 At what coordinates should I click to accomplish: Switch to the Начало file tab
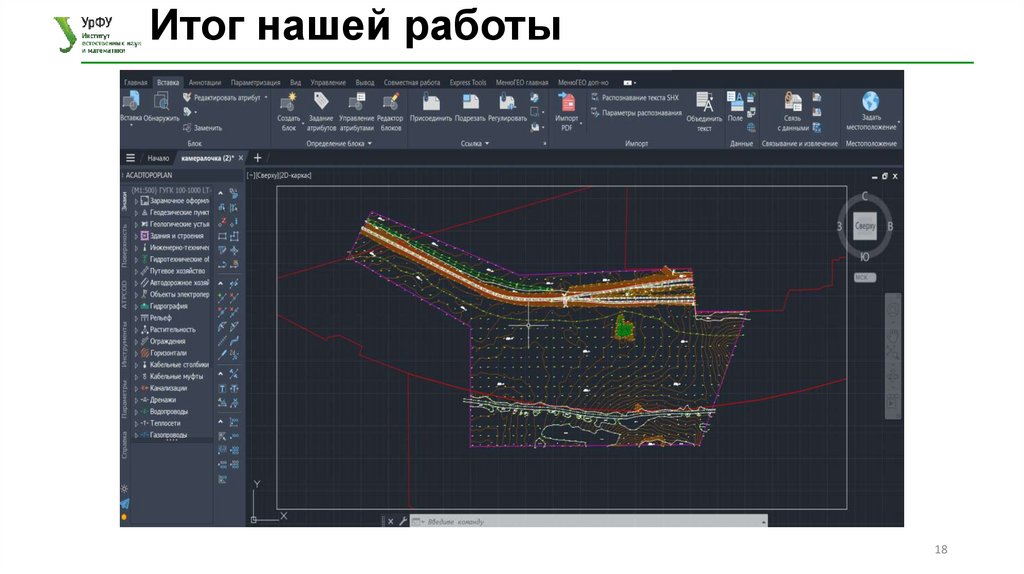coord(158,158)
